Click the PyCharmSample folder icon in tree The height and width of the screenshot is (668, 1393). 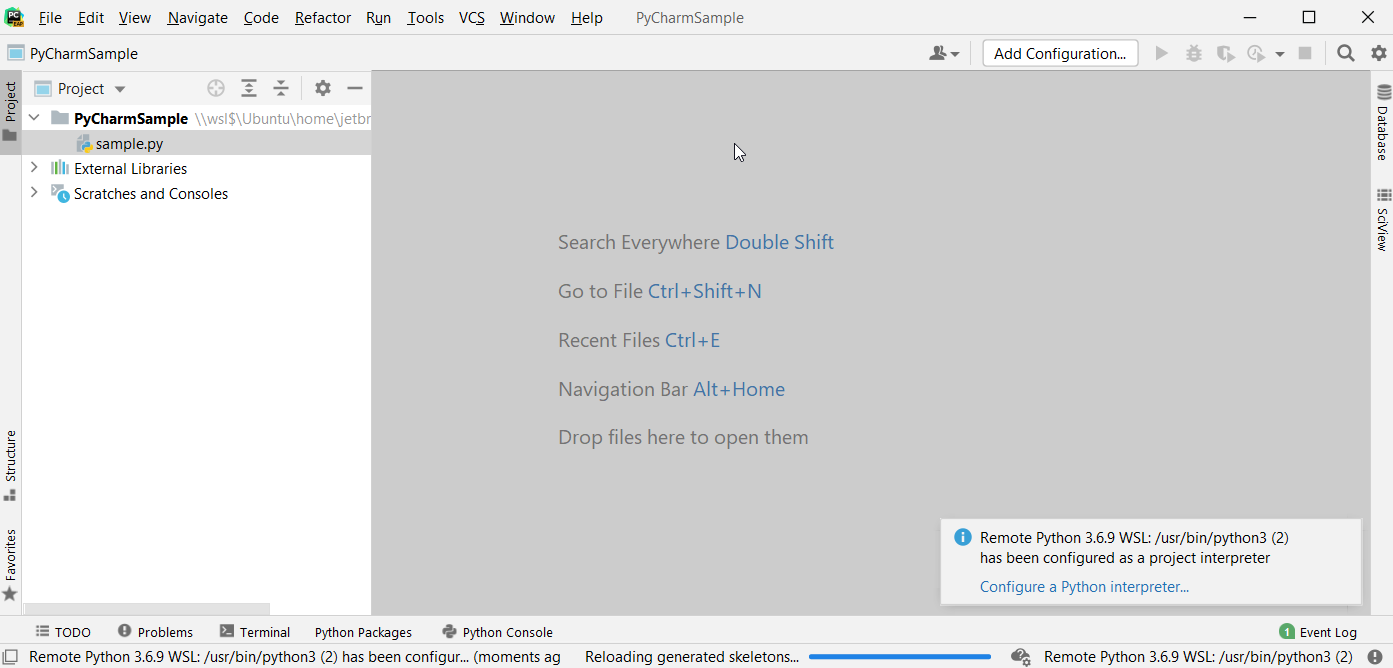[x=60, y=118]
